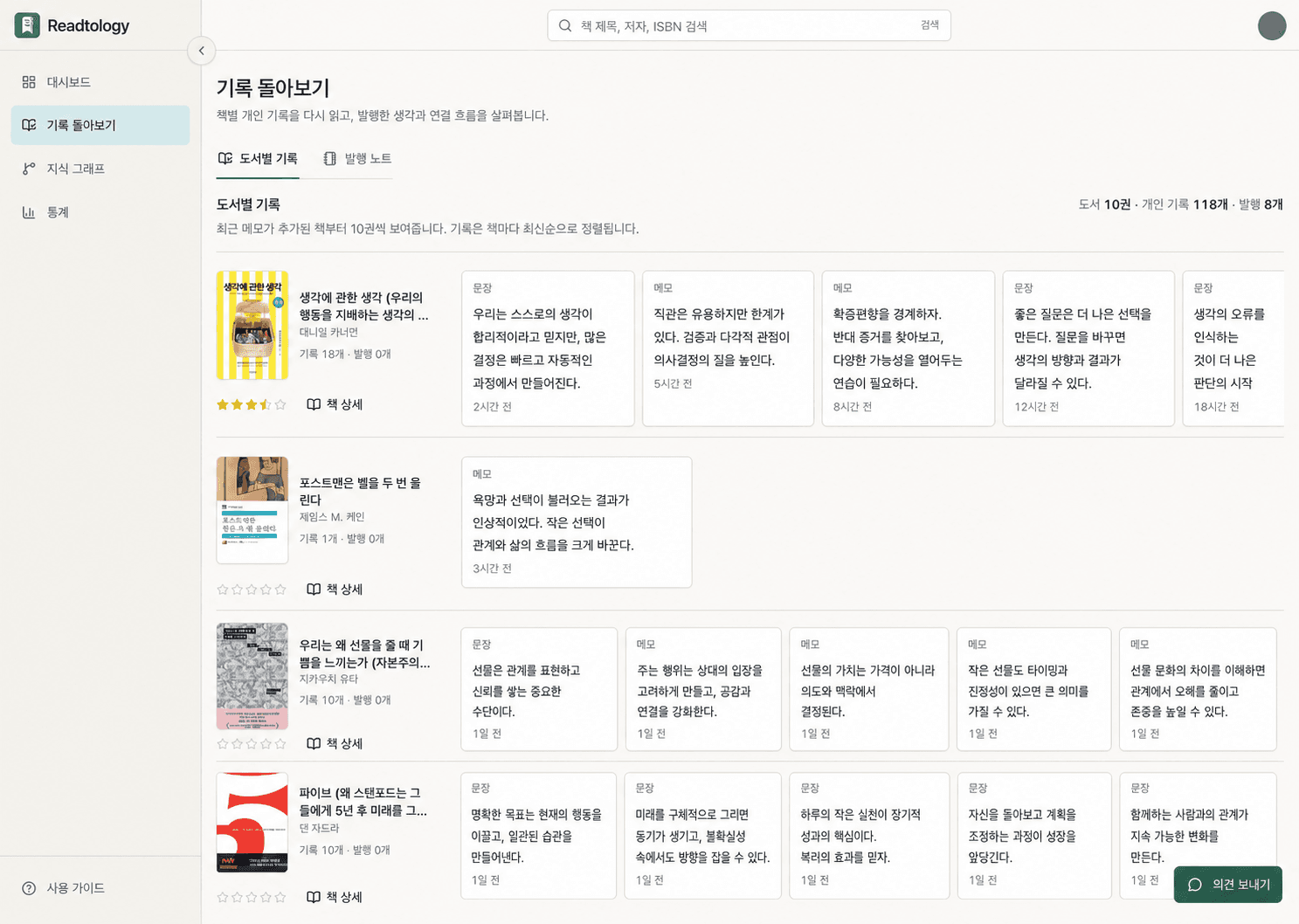Click the chat bubble icon in 의견 보내기
This screenshot has height=924, width=1299.
click(x=1195, y=885)
